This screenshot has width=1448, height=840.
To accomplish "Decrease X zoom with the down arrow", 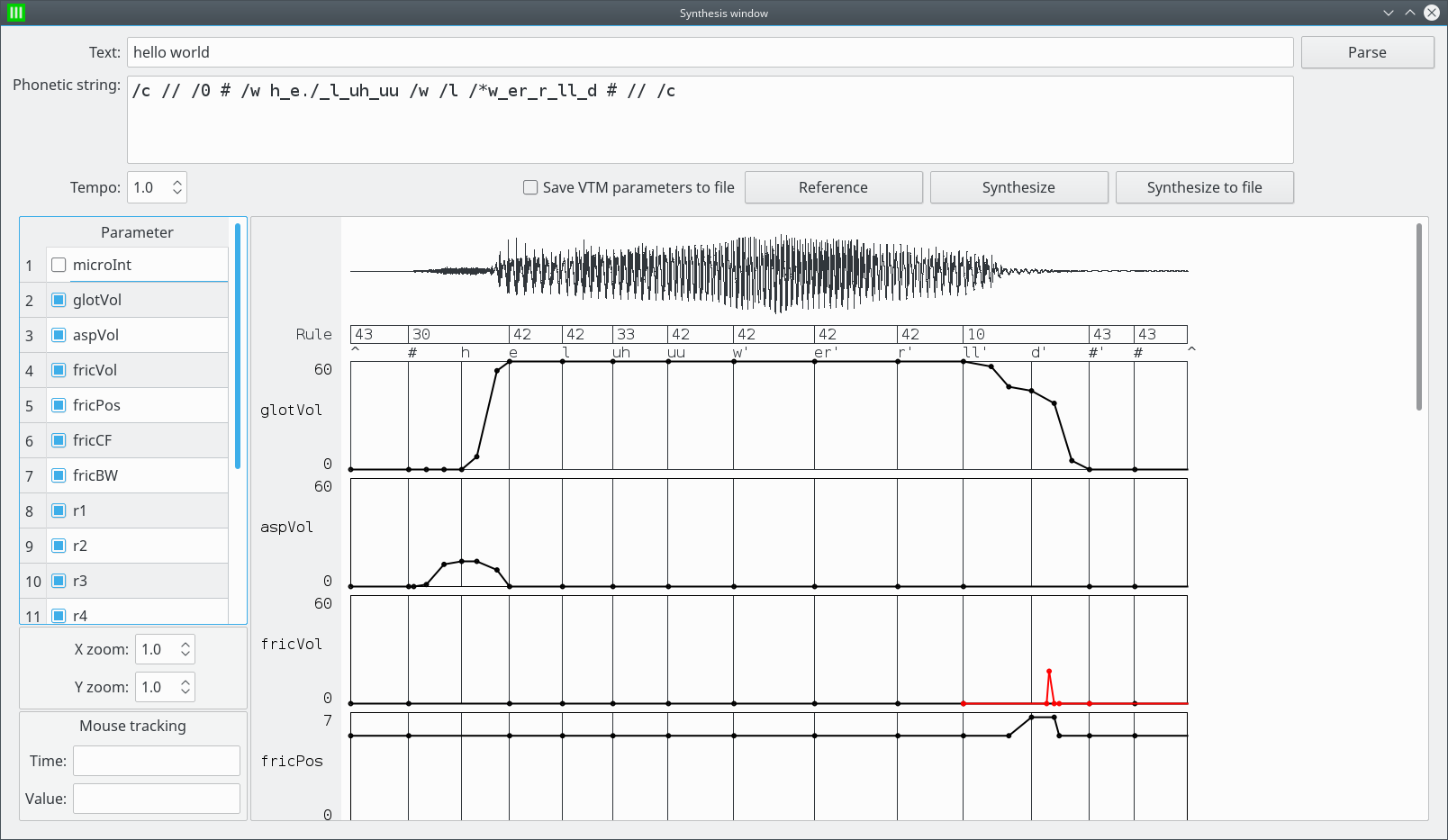I will [186, 655].
